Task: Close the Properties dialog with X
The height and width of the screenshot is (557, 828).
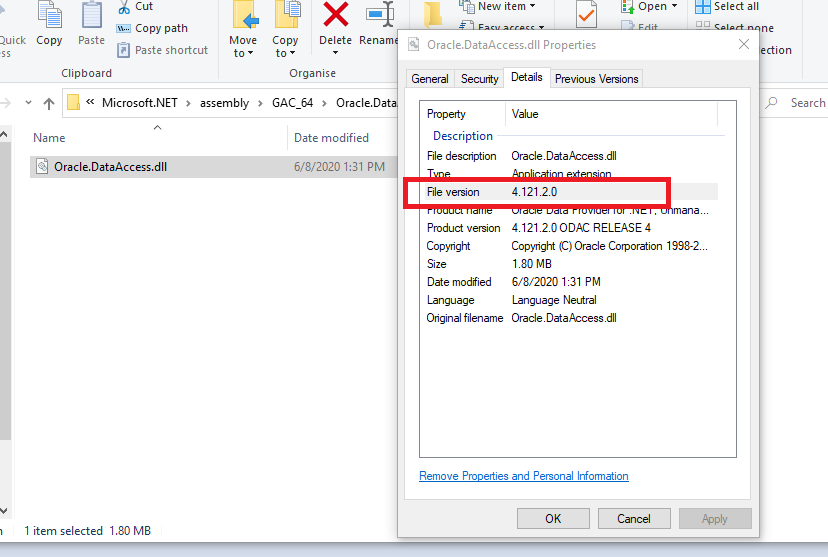Action: pyautogui.click(x=744, y=44)
